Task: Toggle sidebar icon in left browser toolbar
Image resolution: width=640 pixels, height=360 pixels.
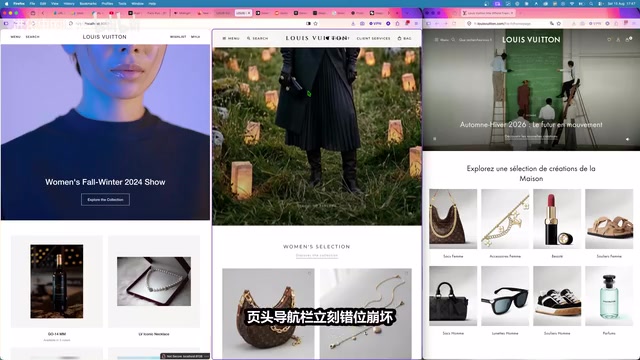Action: coord(6,24)
